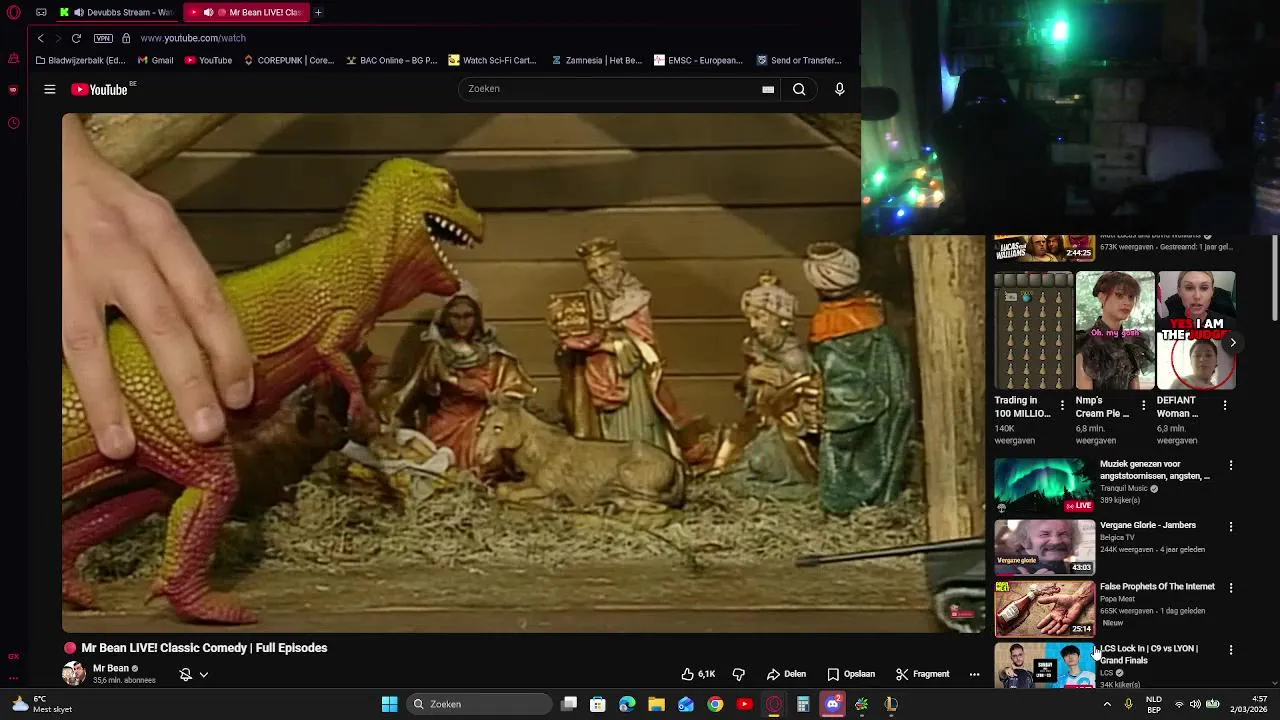
Task: Open 'False Prophets Of The Internet' video title
Action: (1157, 587)
